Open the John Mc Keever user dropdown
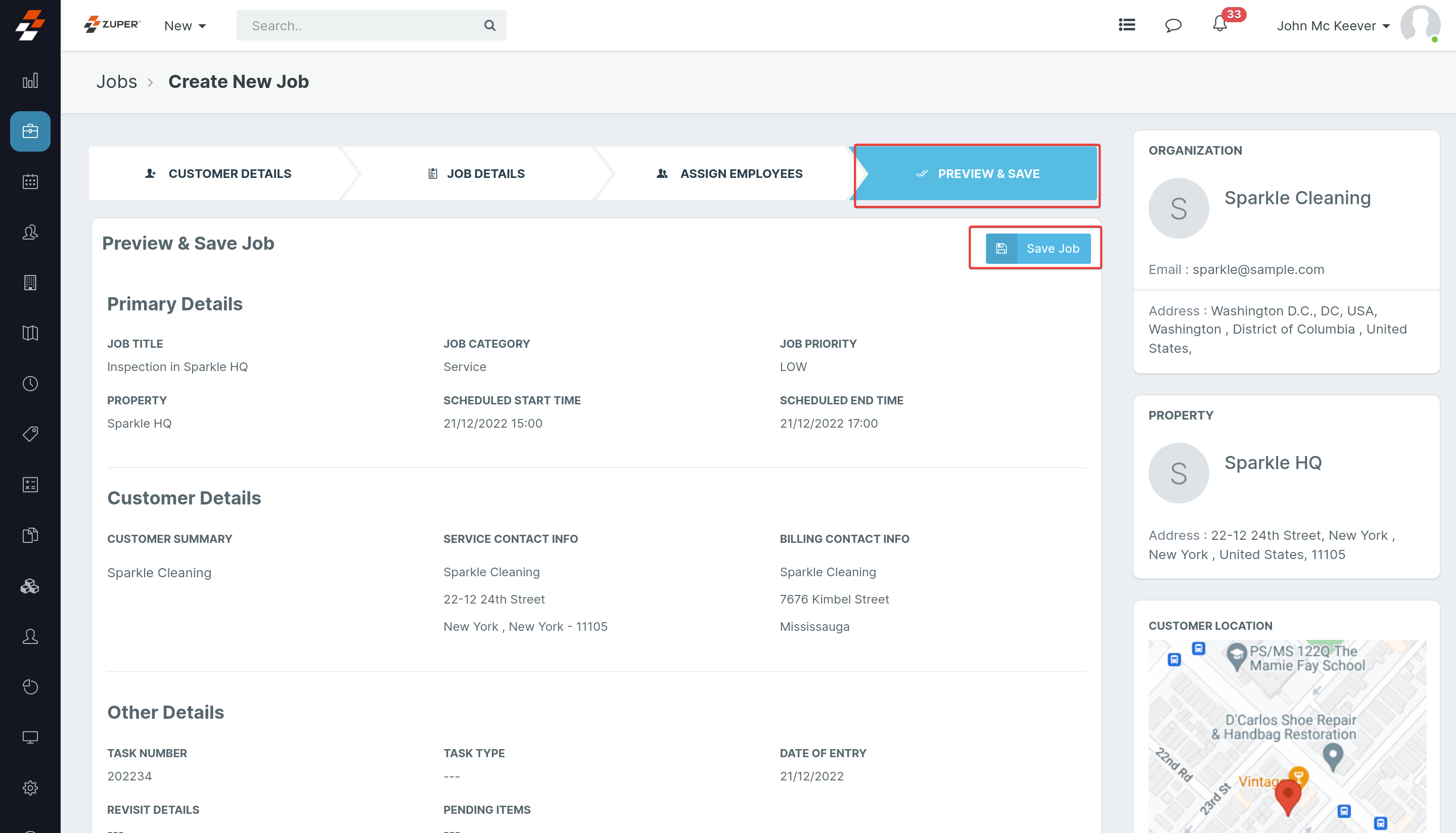 pyautogui.click(x=1333, y=26)
